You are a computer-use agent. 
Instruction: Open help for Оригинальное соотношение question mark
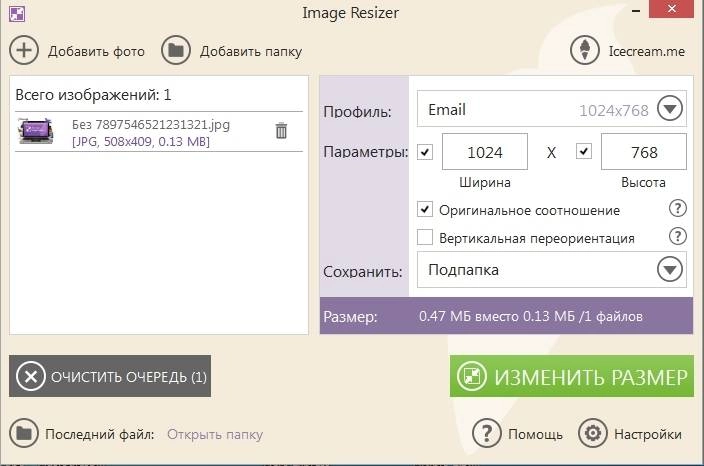678,209
